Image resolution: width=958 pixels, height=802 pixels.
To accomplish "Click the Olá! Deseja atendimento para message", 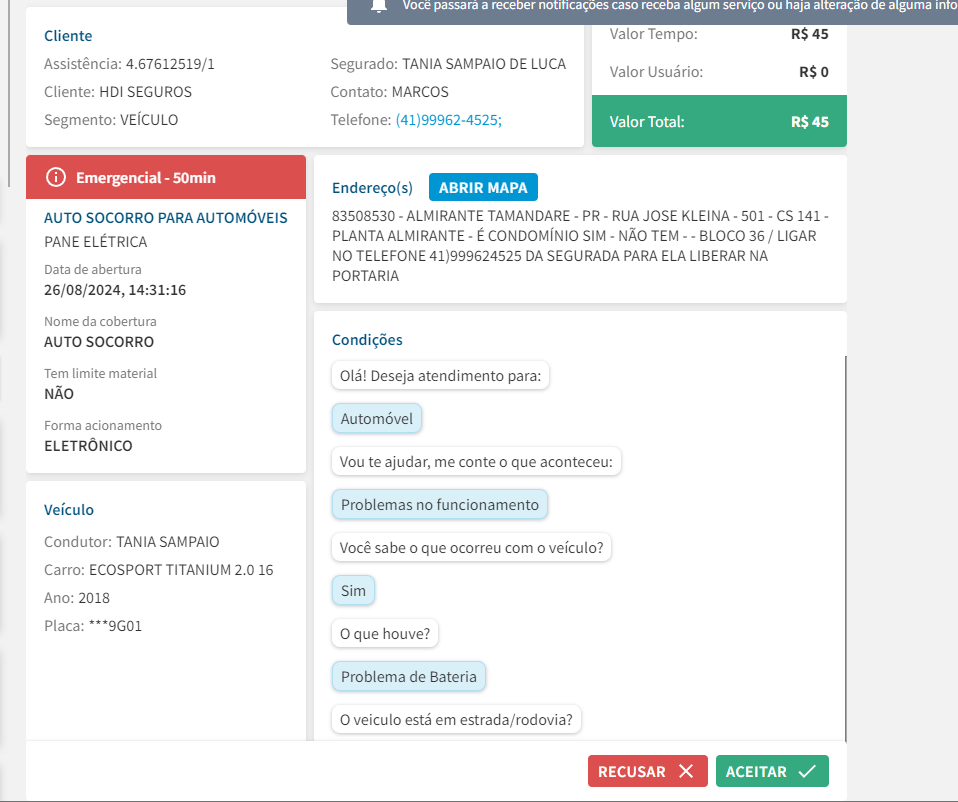I will tap(440, 377).
